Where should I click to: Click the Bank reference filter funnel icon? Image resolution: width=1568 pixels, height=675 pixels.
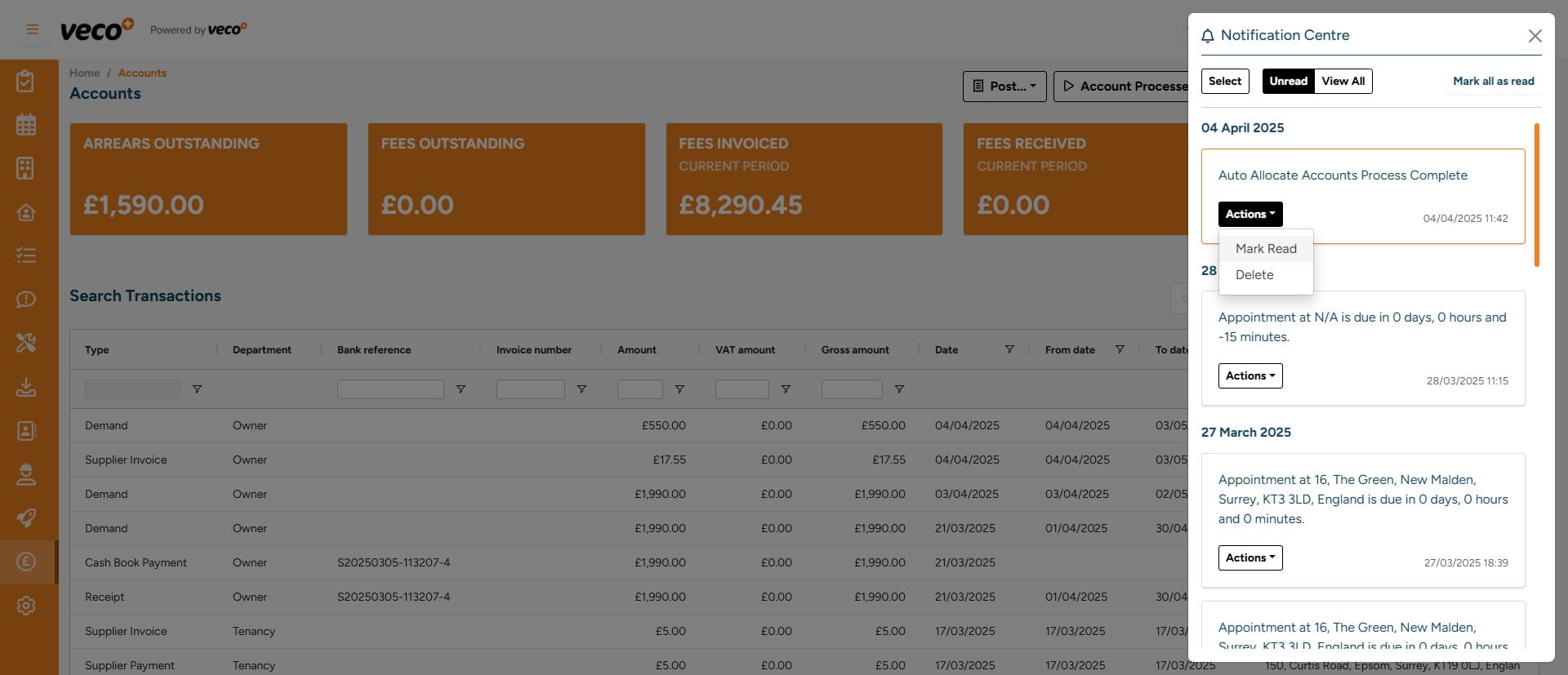tap(461, 389)
